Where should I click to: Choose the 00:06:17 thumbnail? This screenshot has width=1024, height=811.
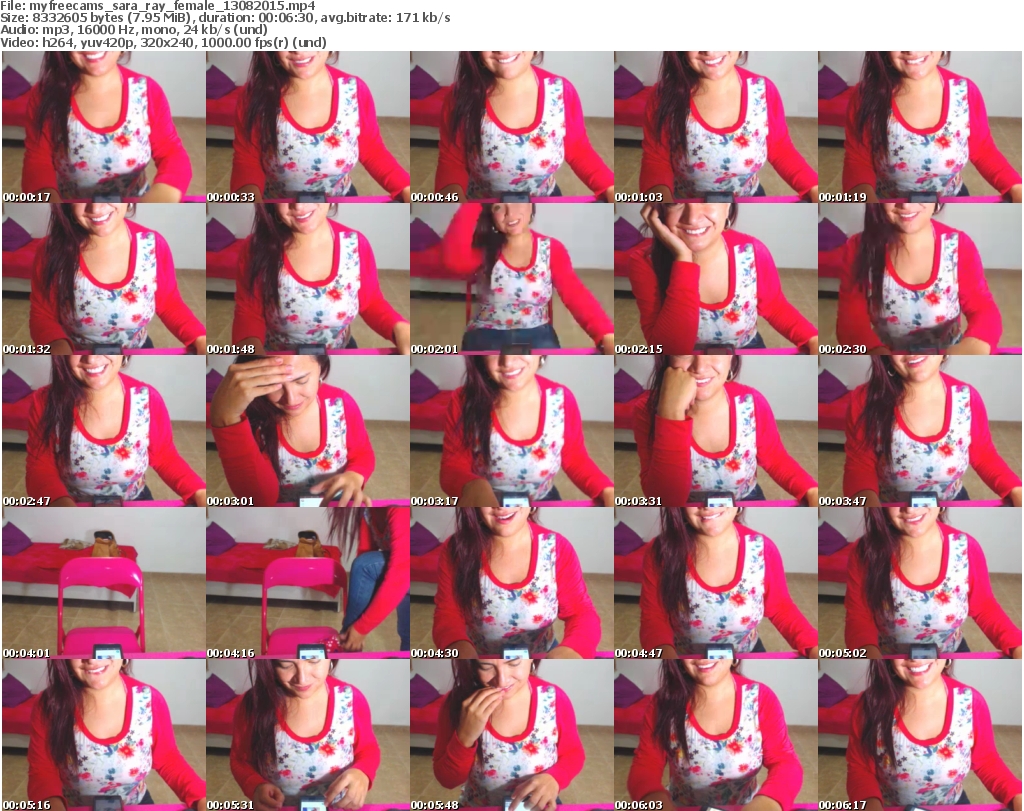[x=920, y=735]
